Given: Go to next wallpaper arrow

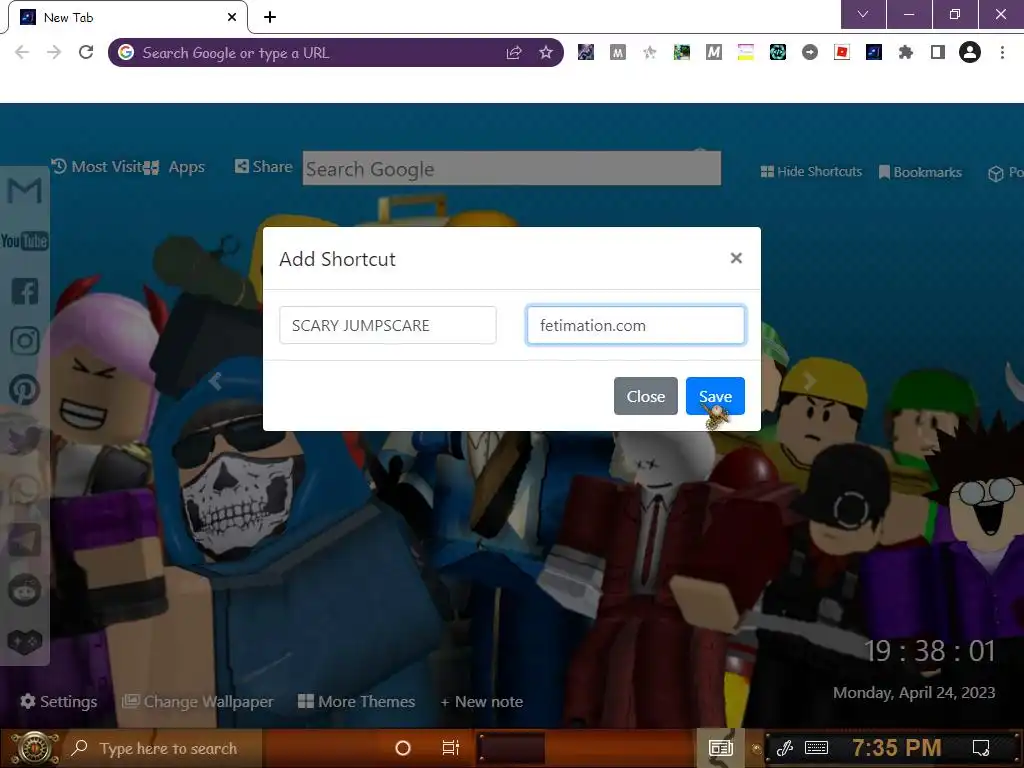Looking at the screenshot, I should pyautogui.click(x=809, y=381).
